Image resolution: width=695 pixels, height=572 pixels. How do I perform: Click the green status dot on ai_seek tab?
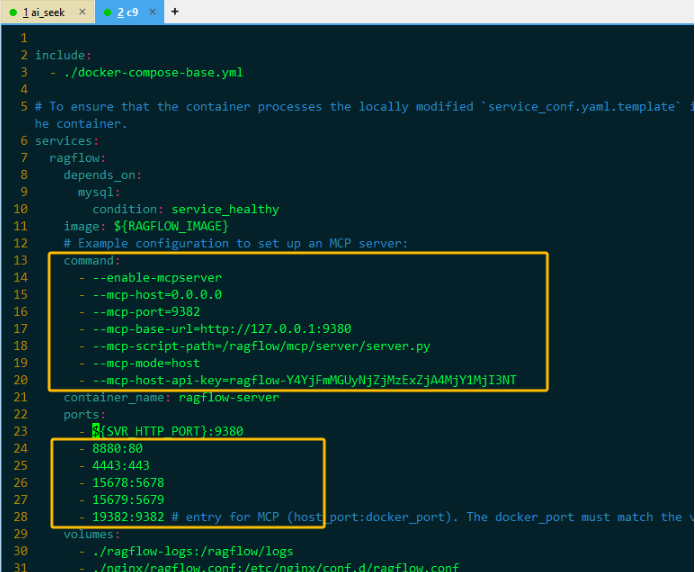click(13, 12)
